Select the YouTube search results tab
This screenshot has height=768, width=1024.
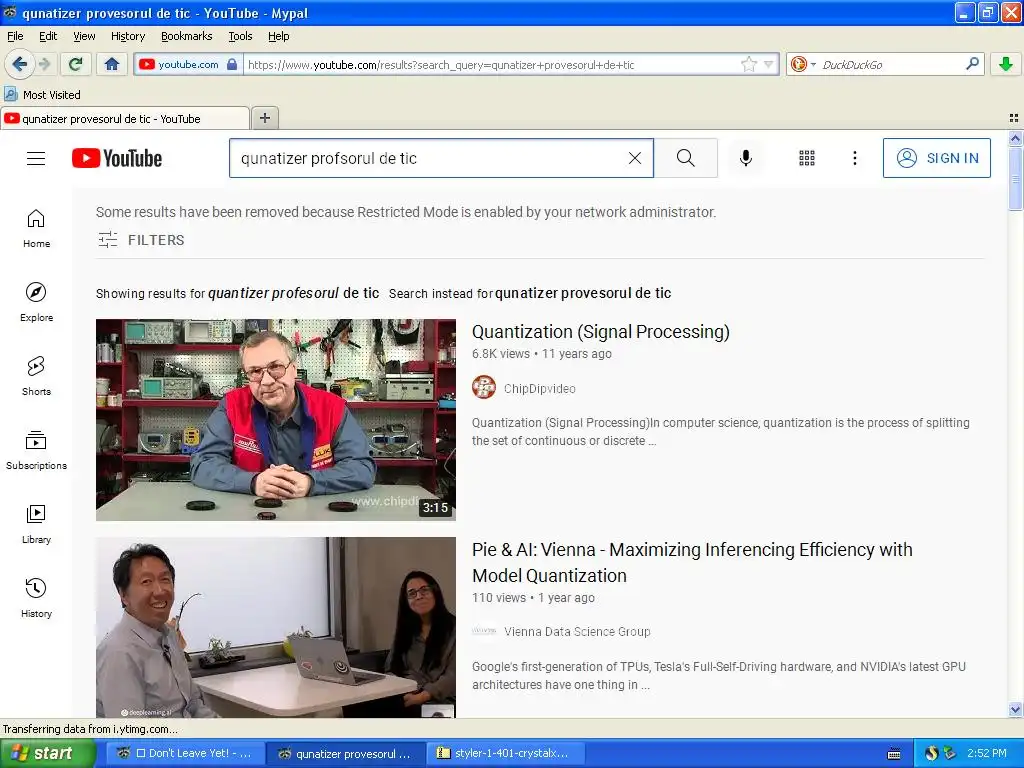tap(125, 119)
